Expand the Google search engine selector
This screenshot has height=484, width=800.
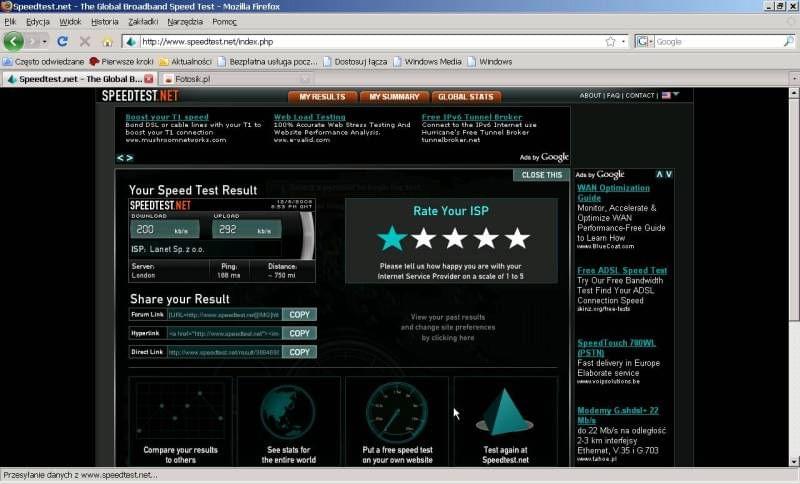point(646,41)
